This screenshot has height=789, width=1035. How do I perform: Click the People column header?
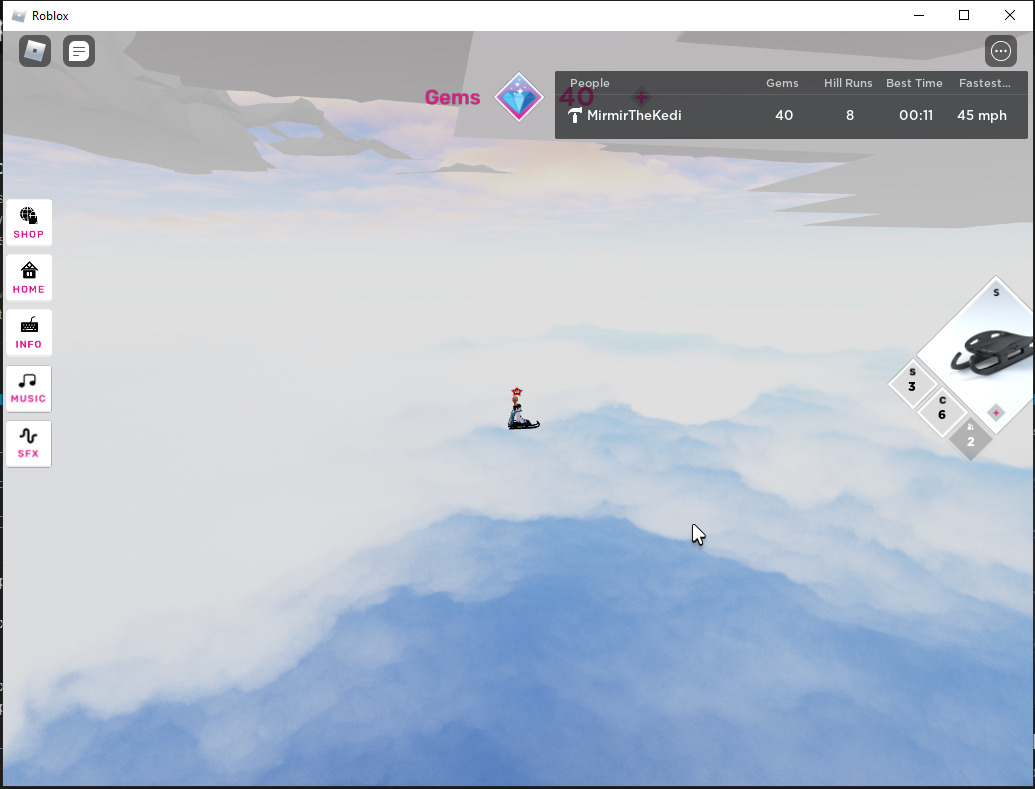[x=589, y=83]
